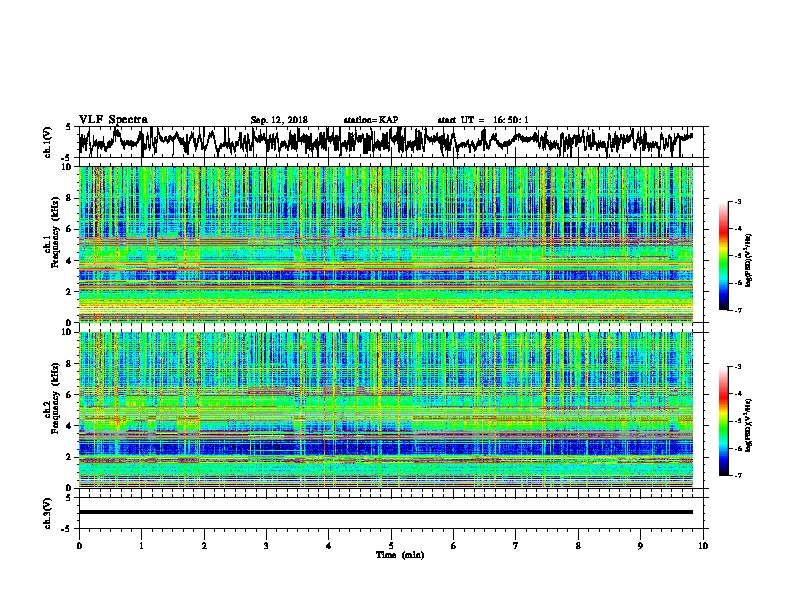
Task: Click the "ch.1(V)" axis label
Action: (48, 143)
